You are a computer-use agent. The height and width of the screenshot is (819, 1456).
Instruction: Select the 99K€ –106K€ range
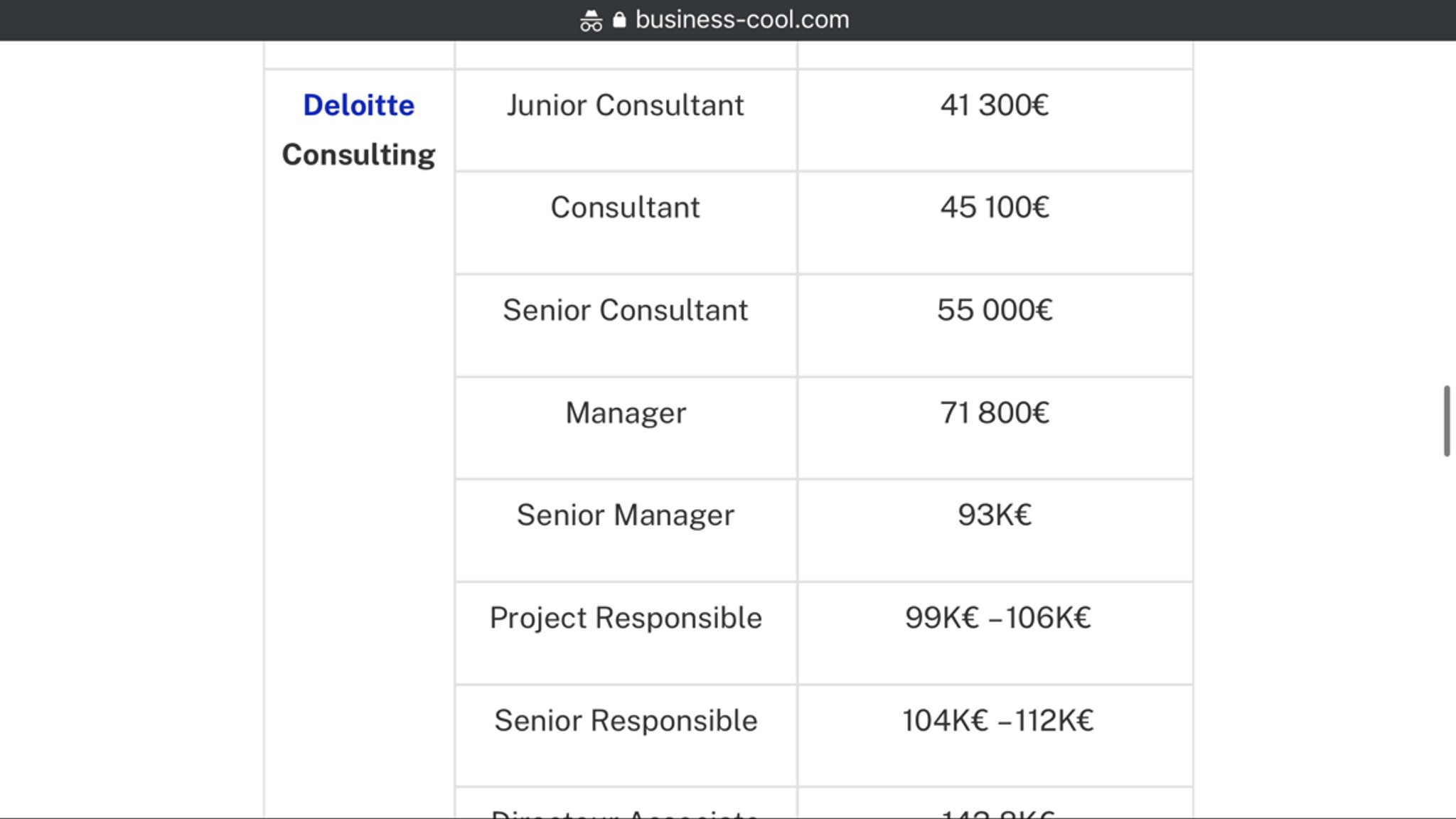[x=997, y=618]
